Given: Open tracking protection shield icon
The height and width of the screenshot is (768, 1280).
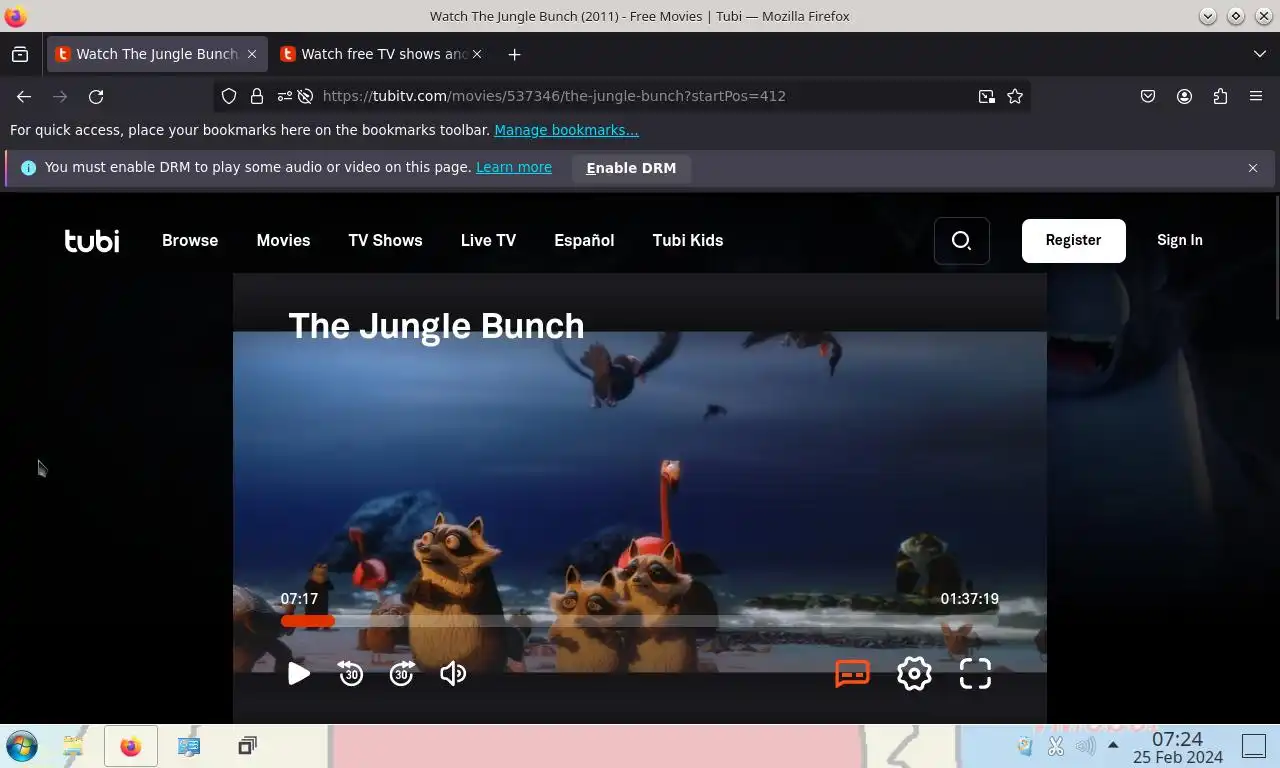Looking at the screenshot, I should [229, 96].
